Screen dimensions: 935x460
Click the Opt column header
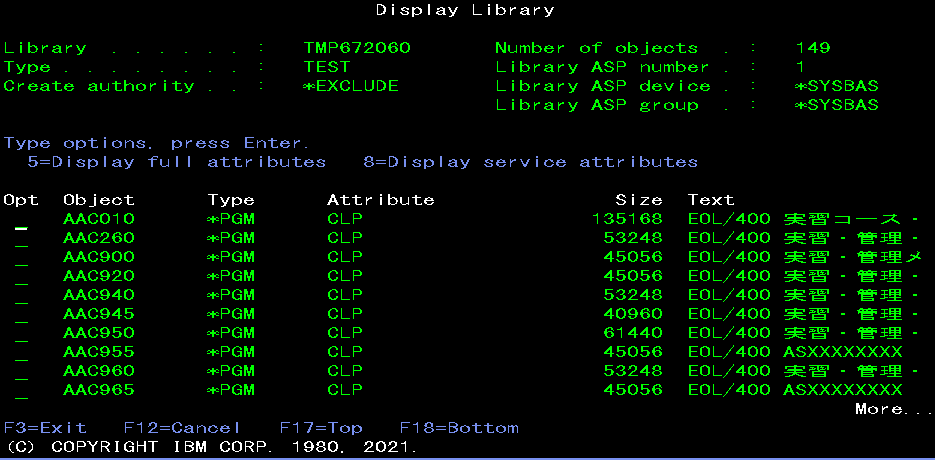(x=21, y=200)
